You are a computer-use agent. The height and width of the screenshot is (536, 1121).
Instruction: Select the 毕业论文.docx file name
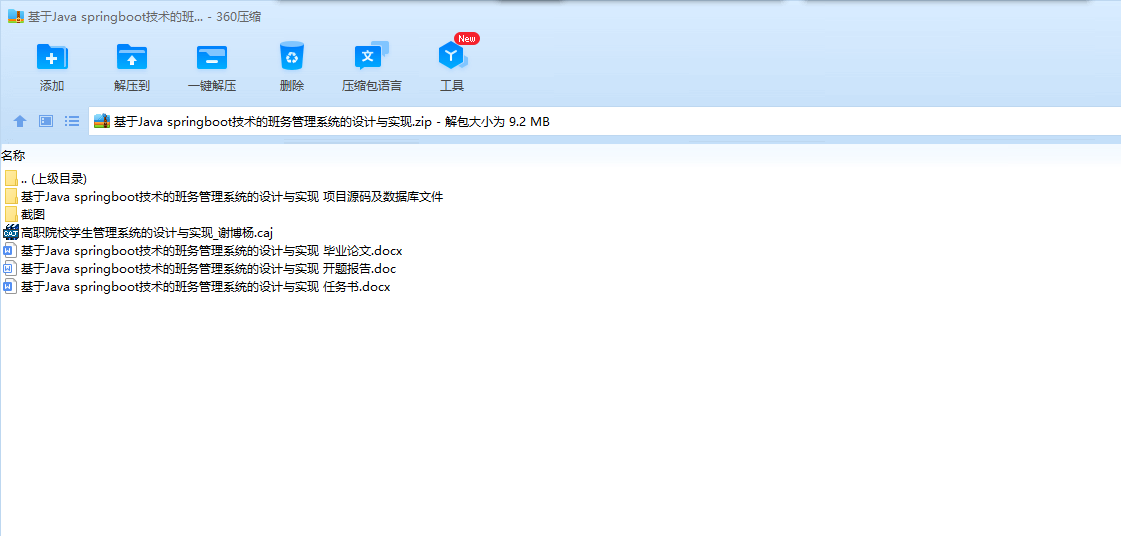212,250
